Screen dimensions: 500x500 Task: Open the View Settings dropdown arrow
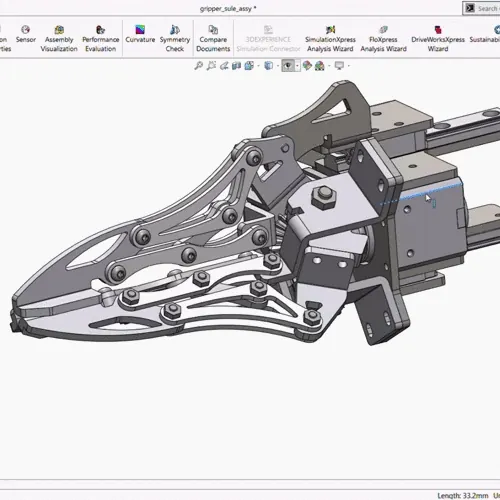click(349, 66)
